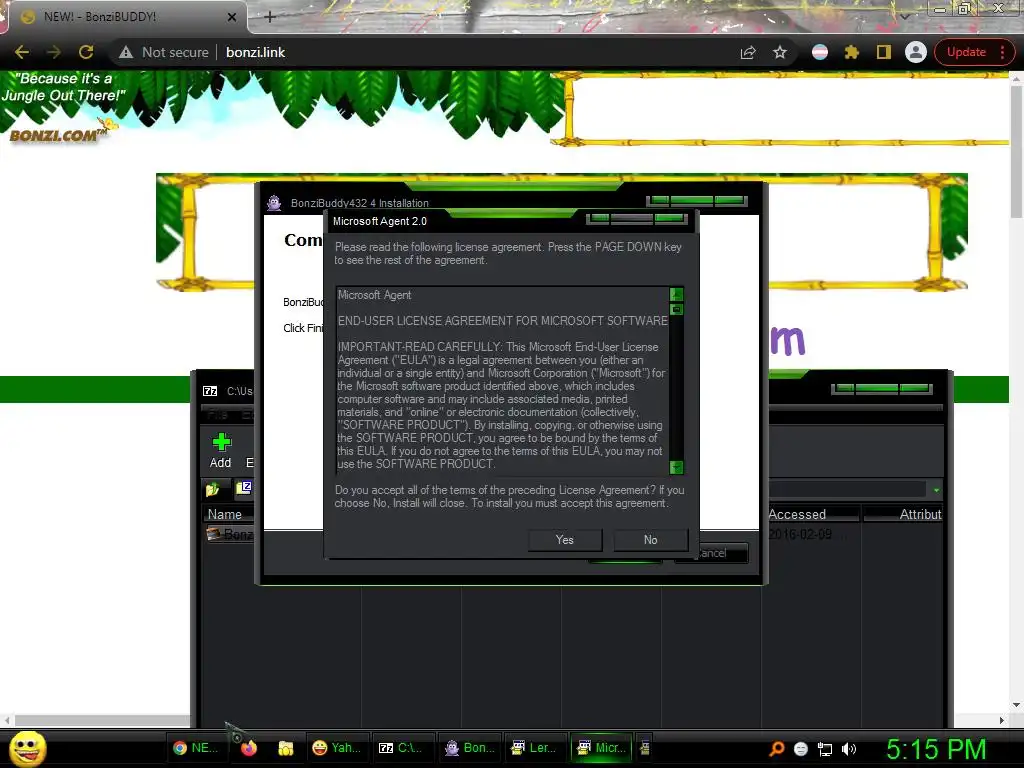Switch to Micr... taskbar item

[602, 748]
